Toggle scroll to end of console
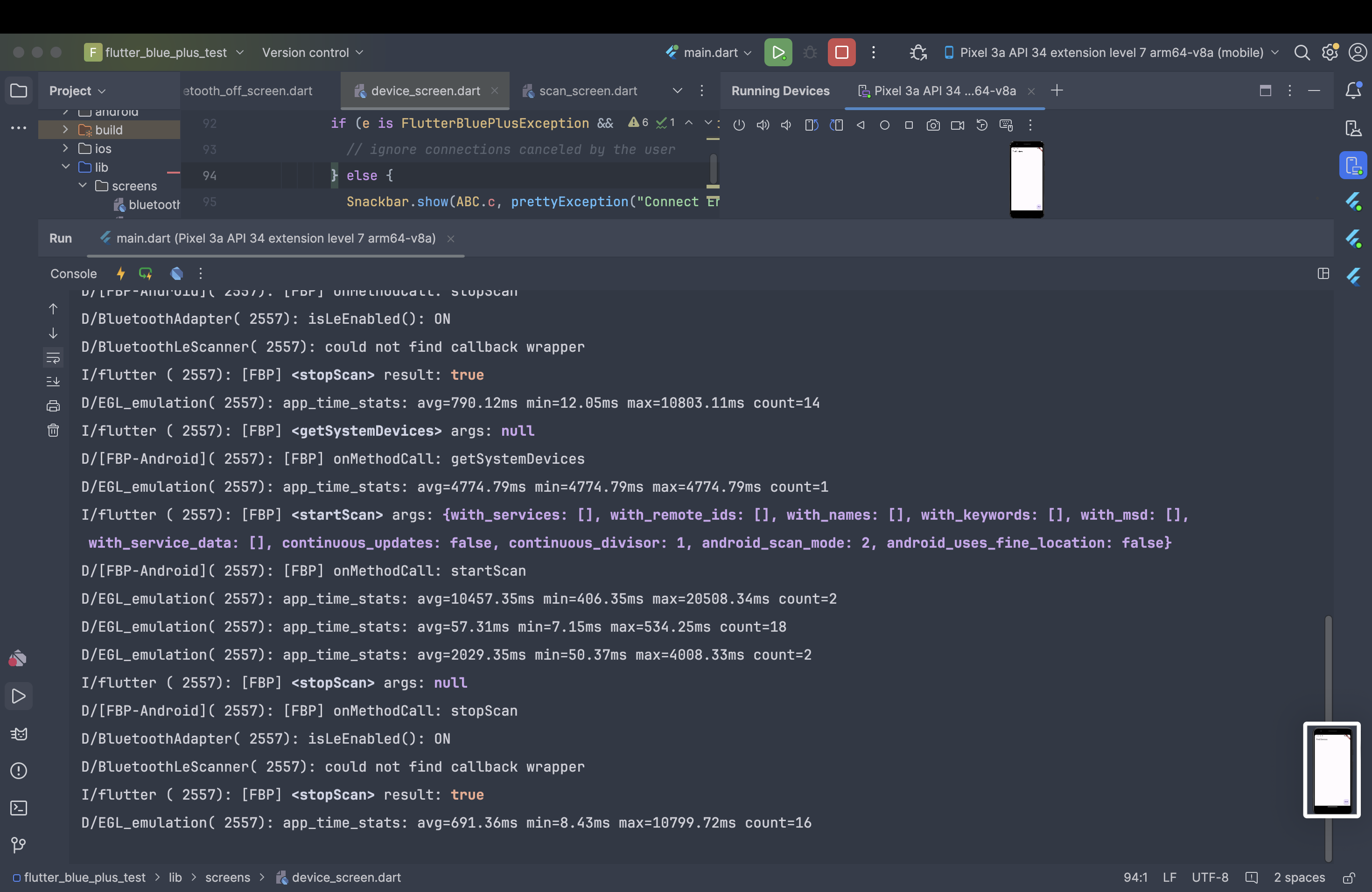Image resolution: width=1372 pixels, height=892 pixels. [53, 382]
